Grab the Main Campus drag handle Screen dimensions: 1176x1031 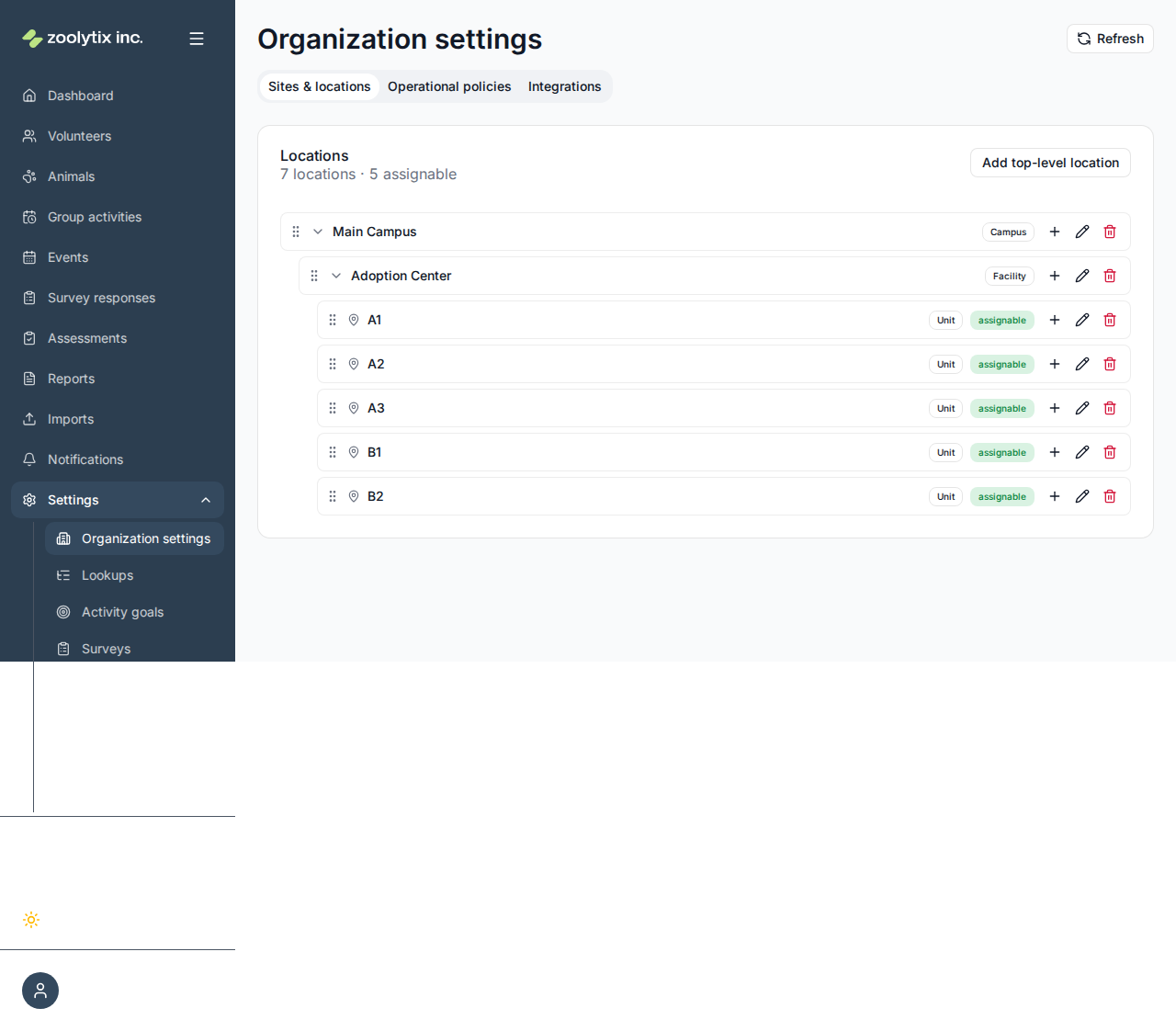point(296,232)
